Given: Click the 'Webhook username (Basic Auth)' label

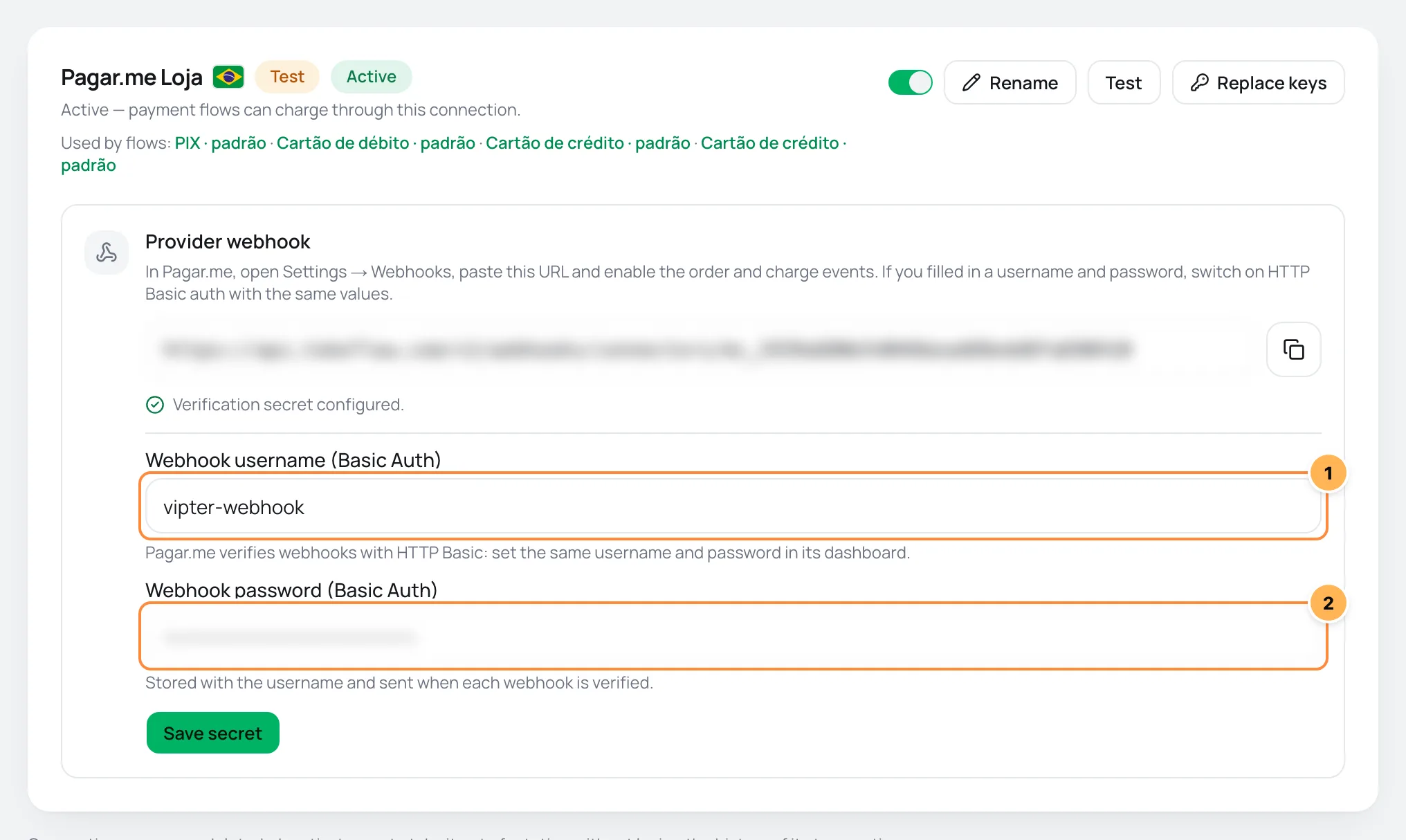Looking at the screenshot, I should click(293, 460).
